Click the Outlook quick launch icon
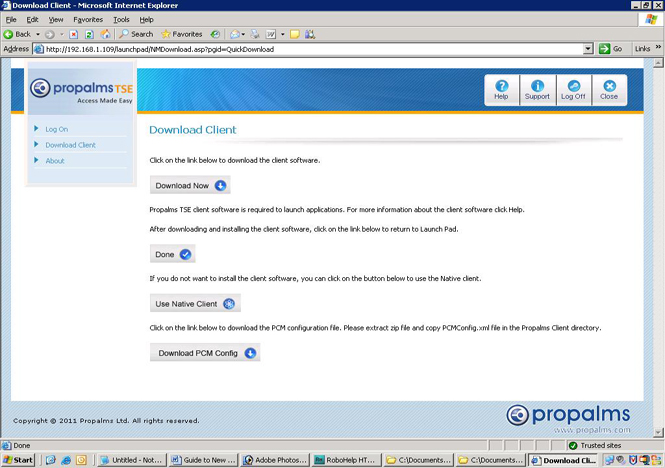Viewport: 665px width, 468px height. point(81,460)
